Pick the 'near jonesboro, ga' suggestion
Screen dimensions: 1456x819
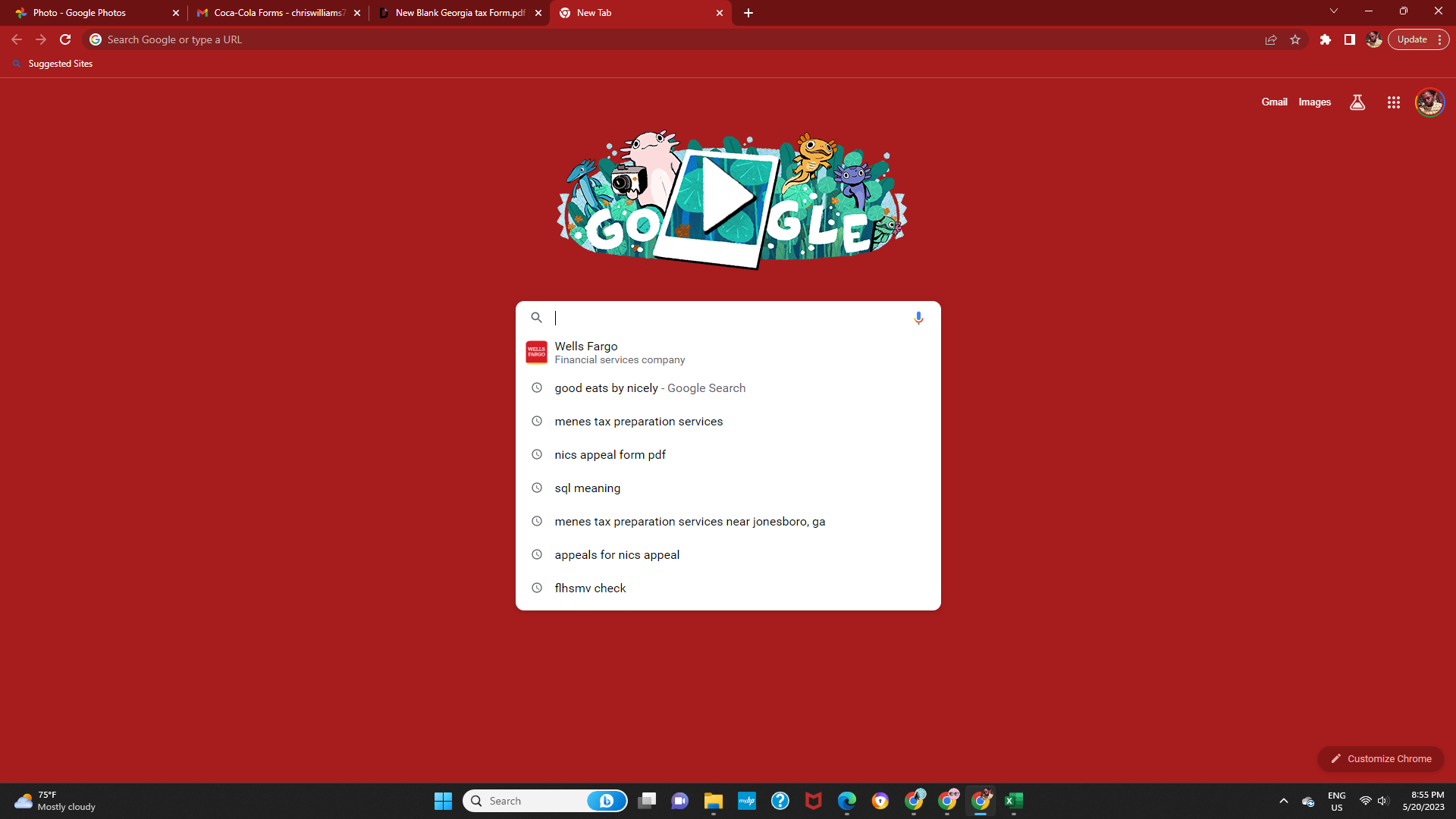pyautogui.click(x=728, y=522)
